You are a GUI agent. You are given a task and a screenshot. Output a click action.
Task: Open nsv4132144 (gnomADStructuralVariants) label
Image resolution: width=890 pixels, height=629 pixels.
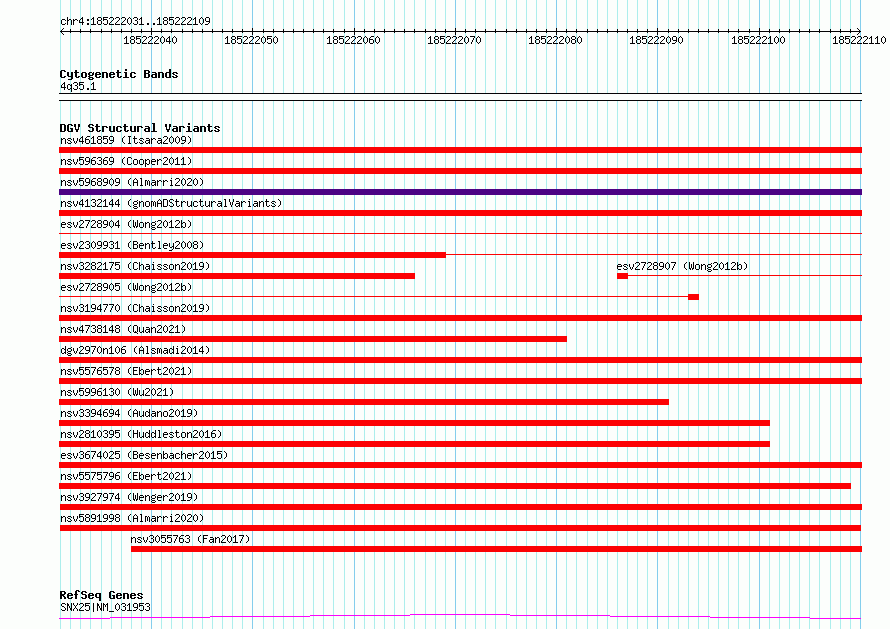pos(171,203)
